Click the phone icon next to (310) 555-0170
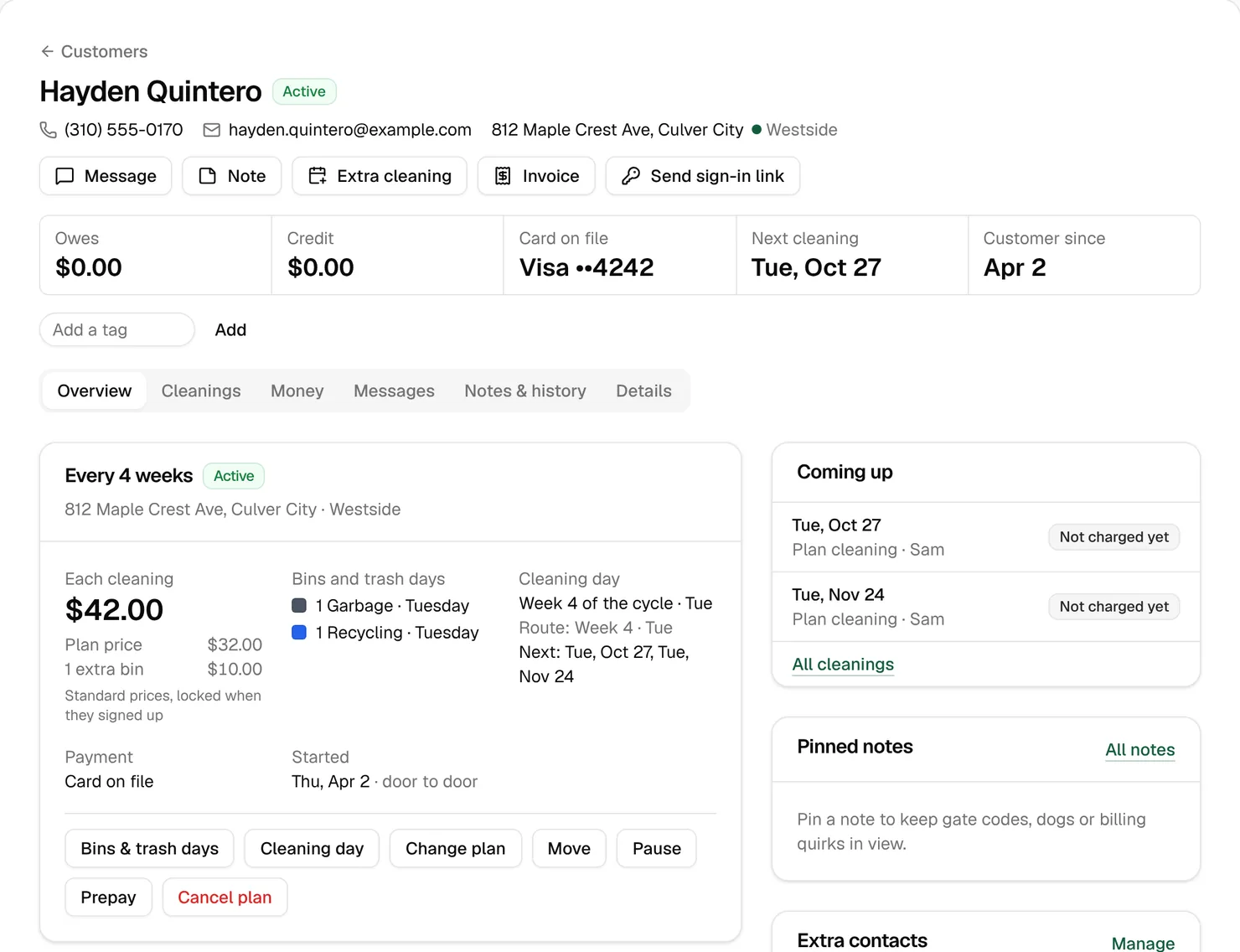The width and height of the screenshot is (1240, 952). coord(49,130)
